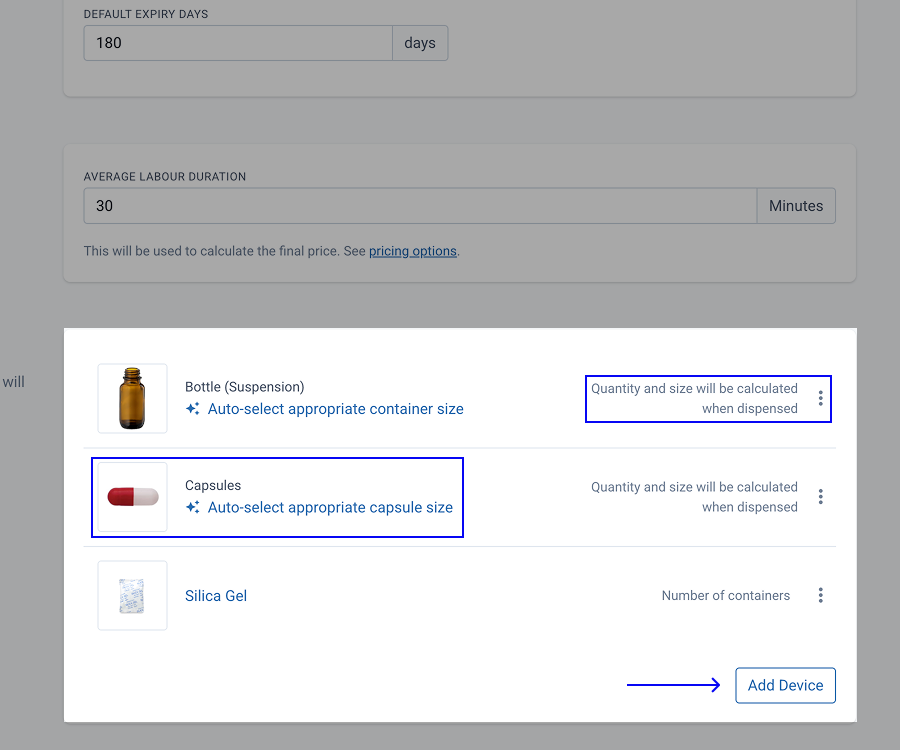This screenshot has width=900, height=750.
Task: Select Auto-select appropriate capsule size
Action: pos(330,507)
